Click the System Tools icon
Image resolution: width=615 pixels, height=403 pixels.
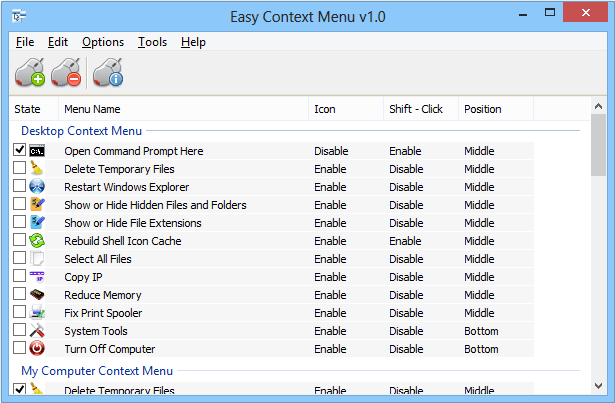click(x=37, y=331)
